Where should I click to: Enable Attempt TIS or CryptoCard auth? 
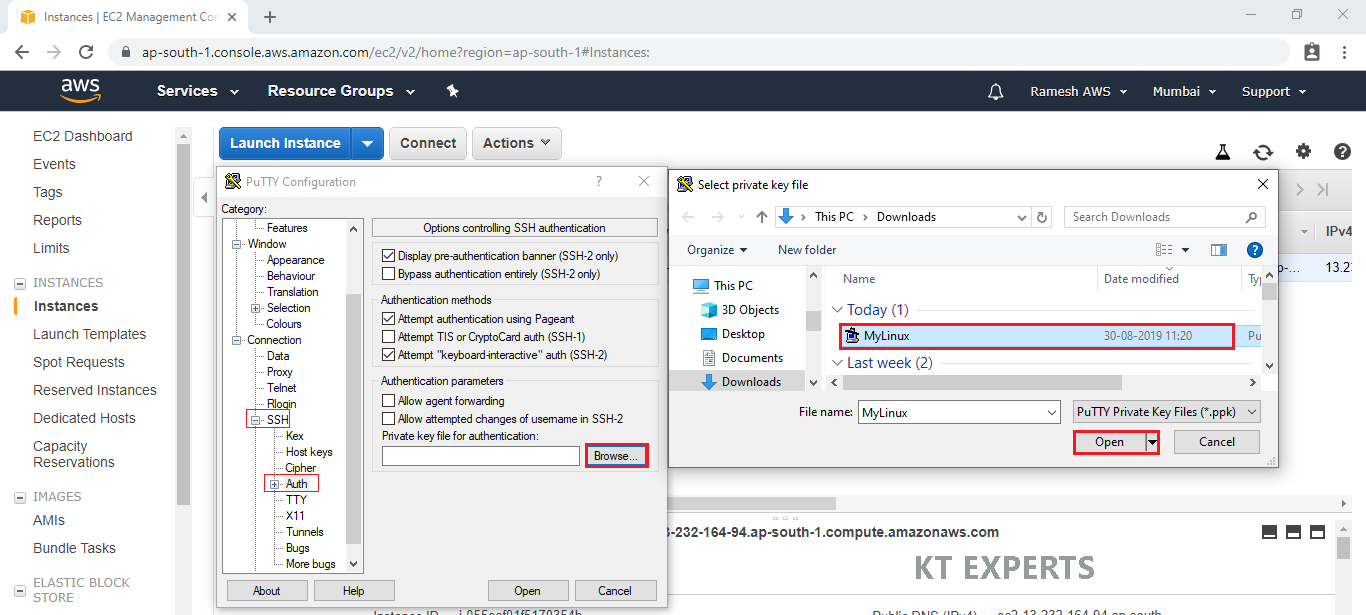click(x=390, y=337)
